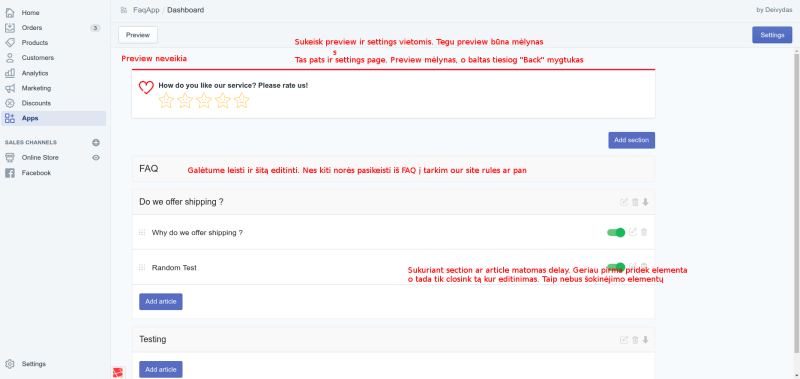Open the blue Settings button at top right
800x379 pixels.
(772, 35)
